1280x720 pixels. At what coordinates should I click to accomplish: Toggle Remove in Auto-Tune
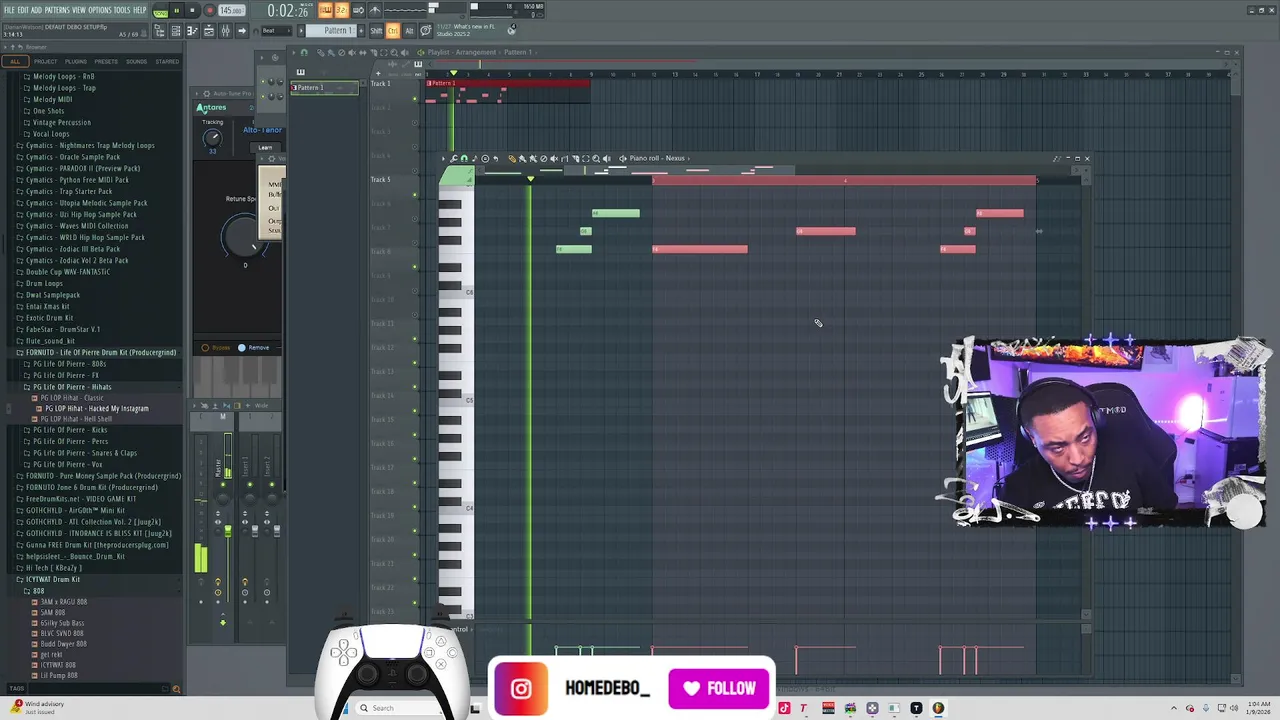pos(254,347)
